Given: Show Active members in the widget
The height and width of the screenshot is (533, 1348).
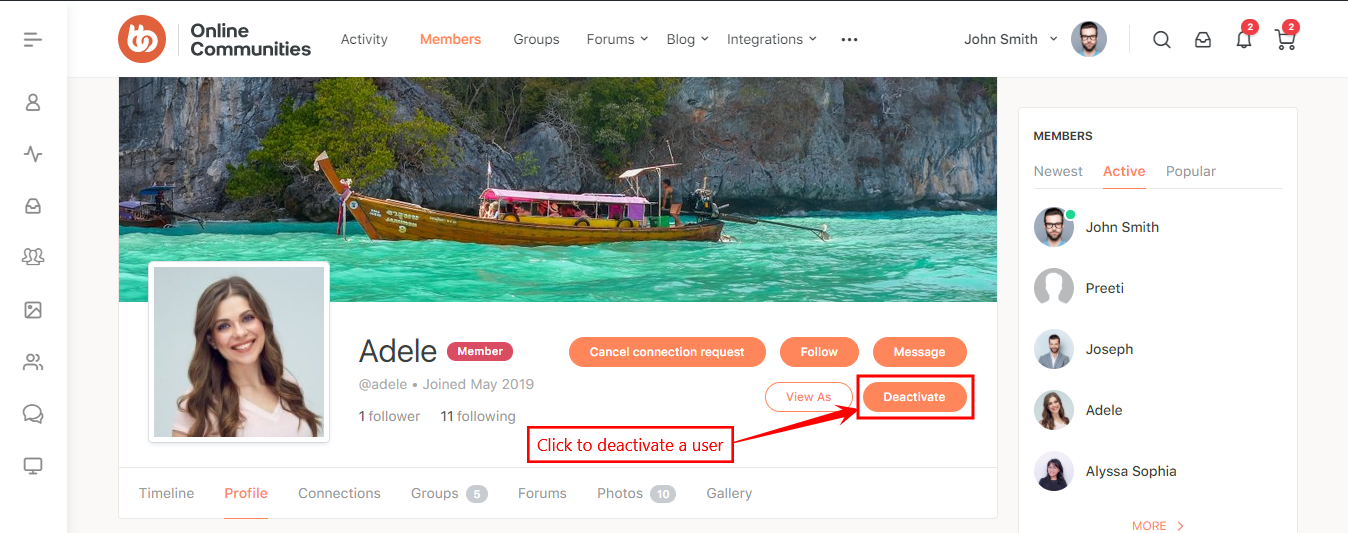Looking at the screenshot, I should coord(1124,171).
